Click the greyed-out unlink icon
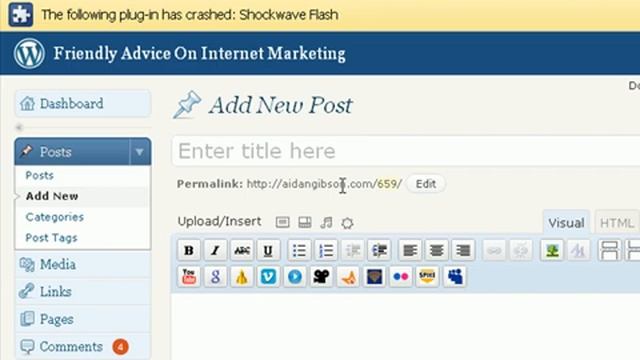 tap(520, 250)
